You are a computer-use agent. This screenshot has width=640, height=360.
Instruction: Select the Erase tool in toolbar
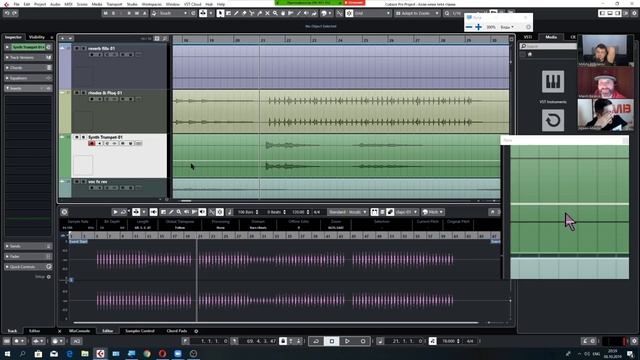coord(244,13)
